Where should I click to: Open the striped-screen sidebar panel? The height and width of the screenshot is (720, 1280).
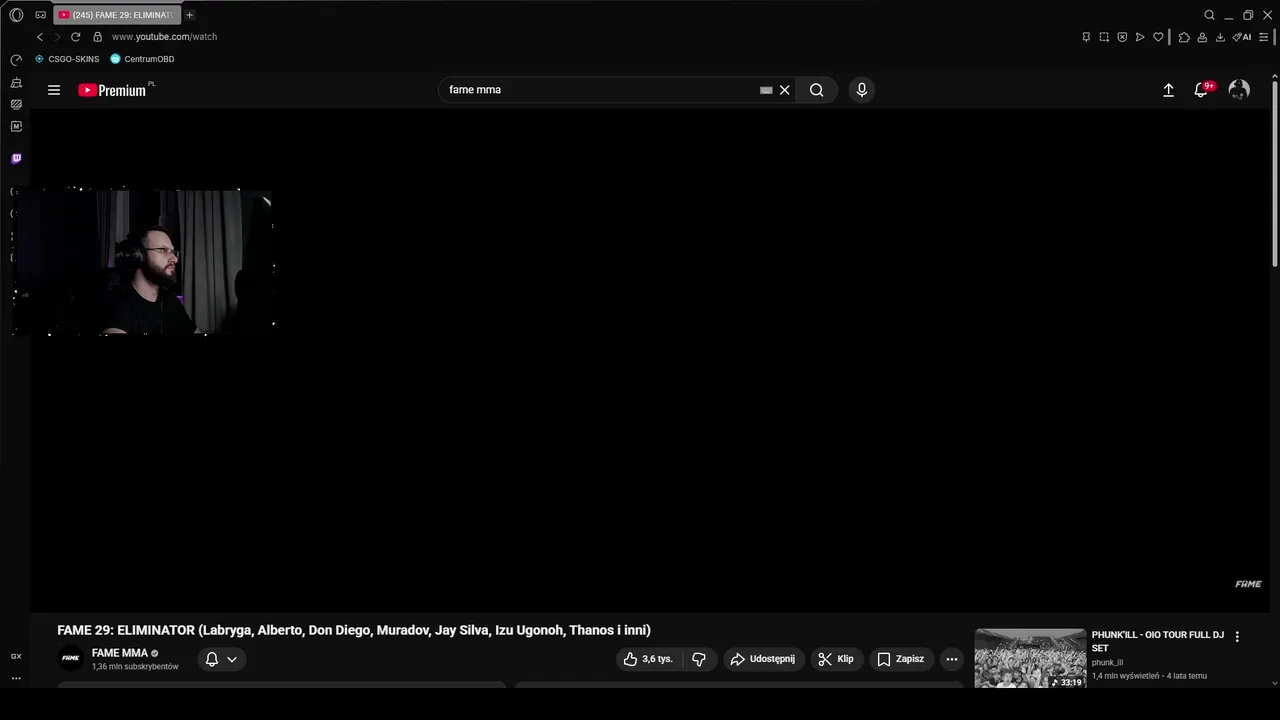(16, 104)
